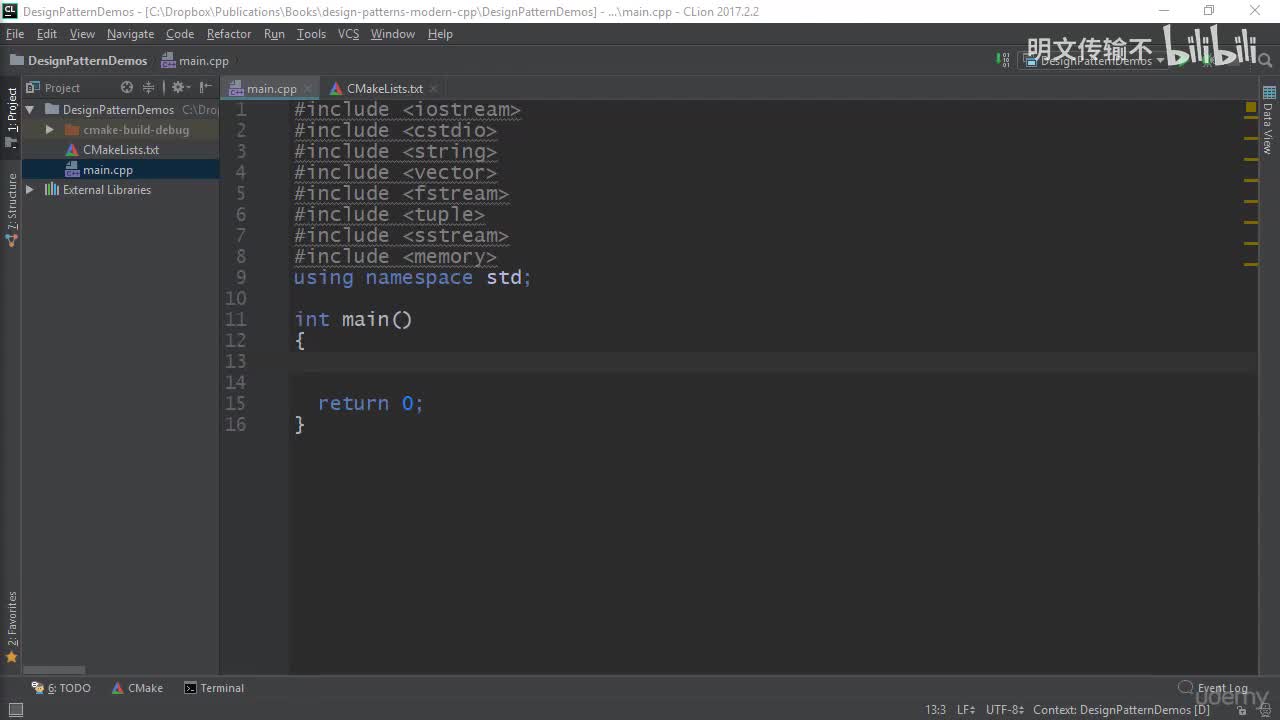Select CMakeLists.txt in the project tree
The height and width of the screenshot is (720, 1280).
click(x=121, y=150)
